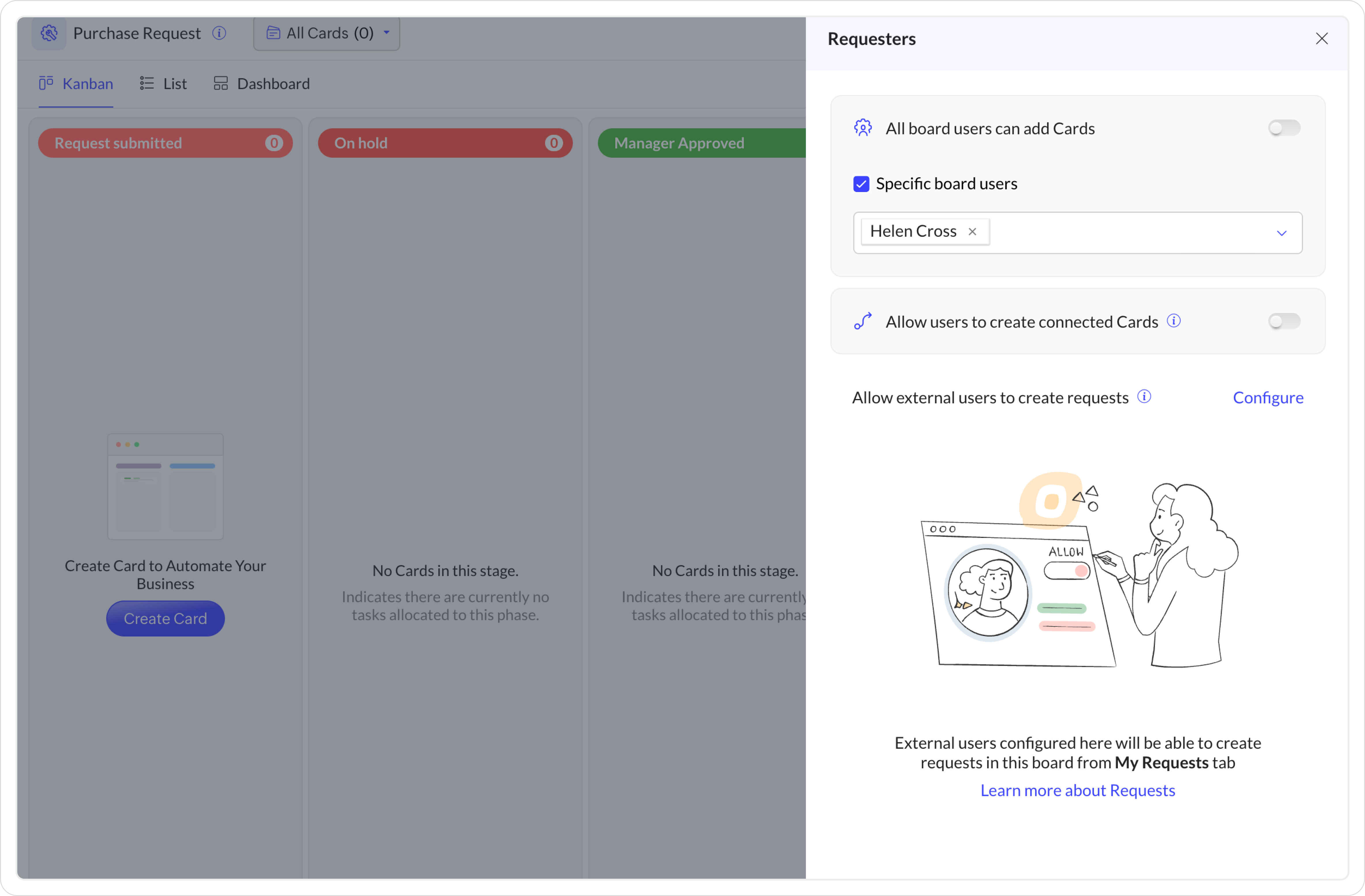Click info icon beside external users option
The height and width of the screenshot is (896, 1365).
pyautogui.click(x=1144, y=397)
